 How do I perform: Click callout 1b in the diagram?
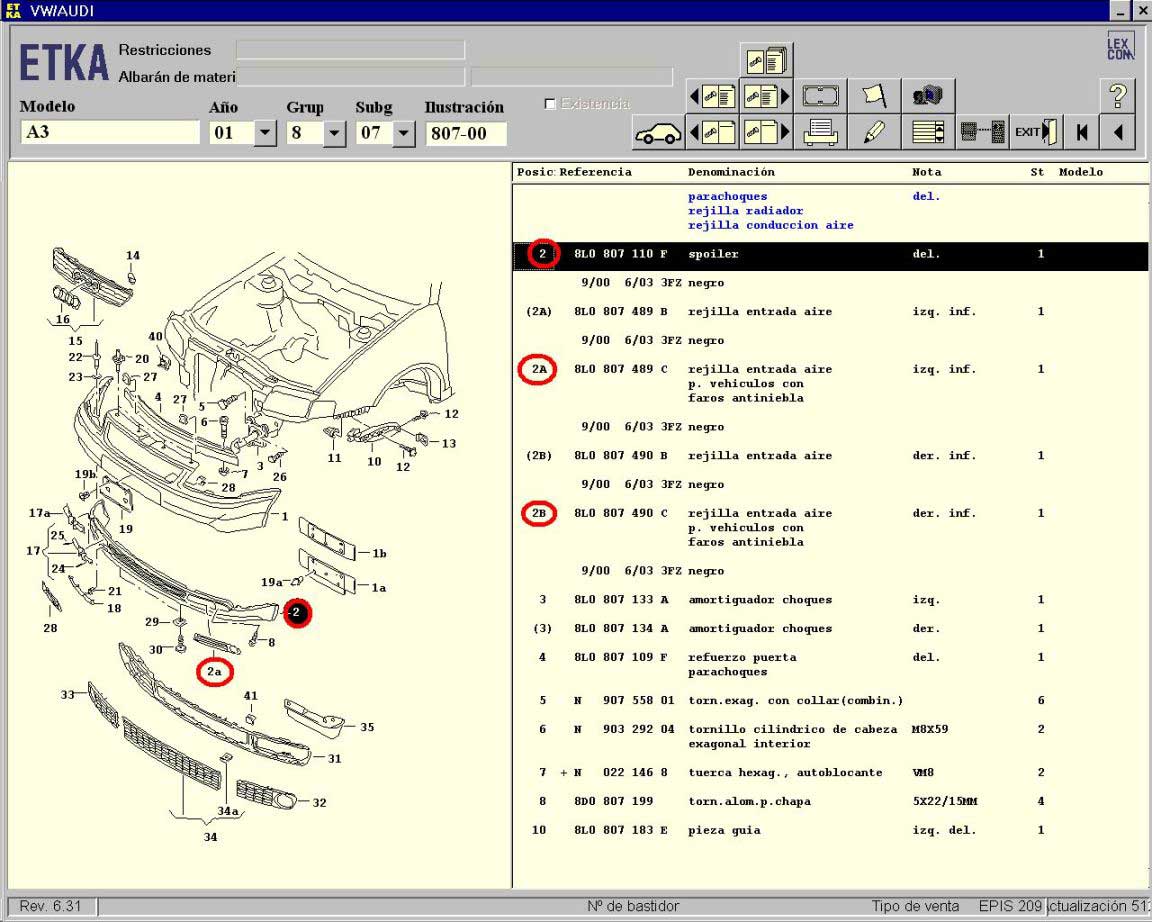[x=379, y=553]
